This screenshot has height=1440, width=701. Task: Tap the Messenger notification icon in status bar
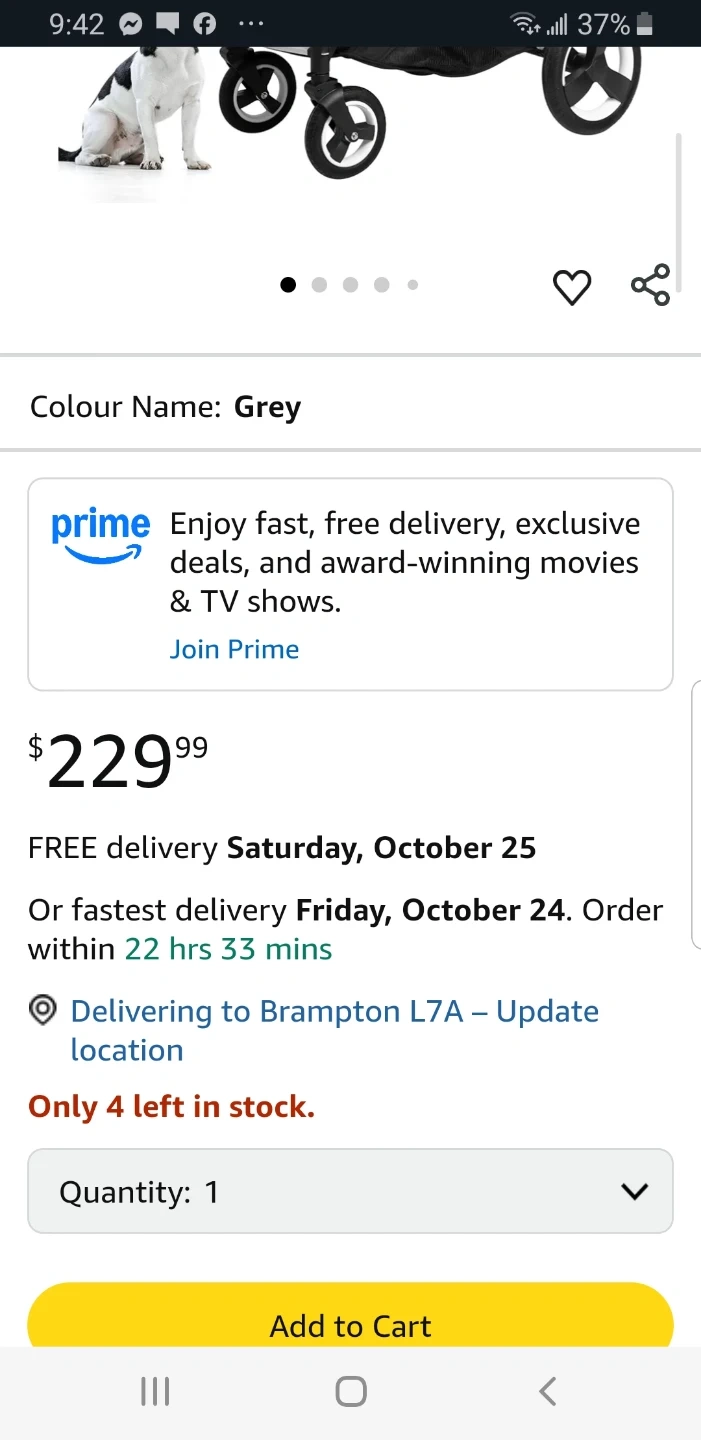[130, 24]
